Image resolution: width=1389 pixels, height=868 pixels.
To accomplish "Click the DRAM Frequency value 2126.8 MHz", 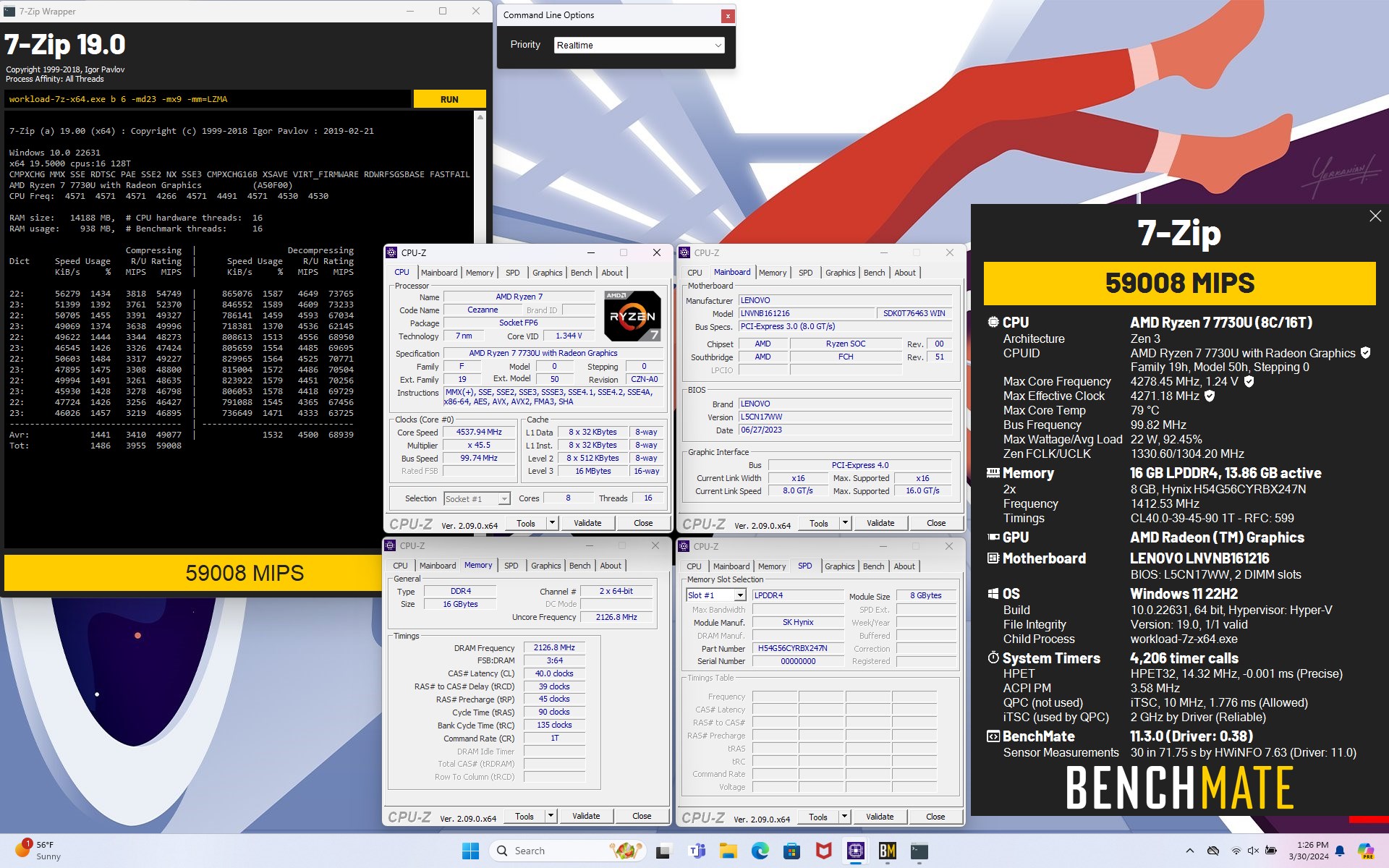I will [x=554, y=647].
